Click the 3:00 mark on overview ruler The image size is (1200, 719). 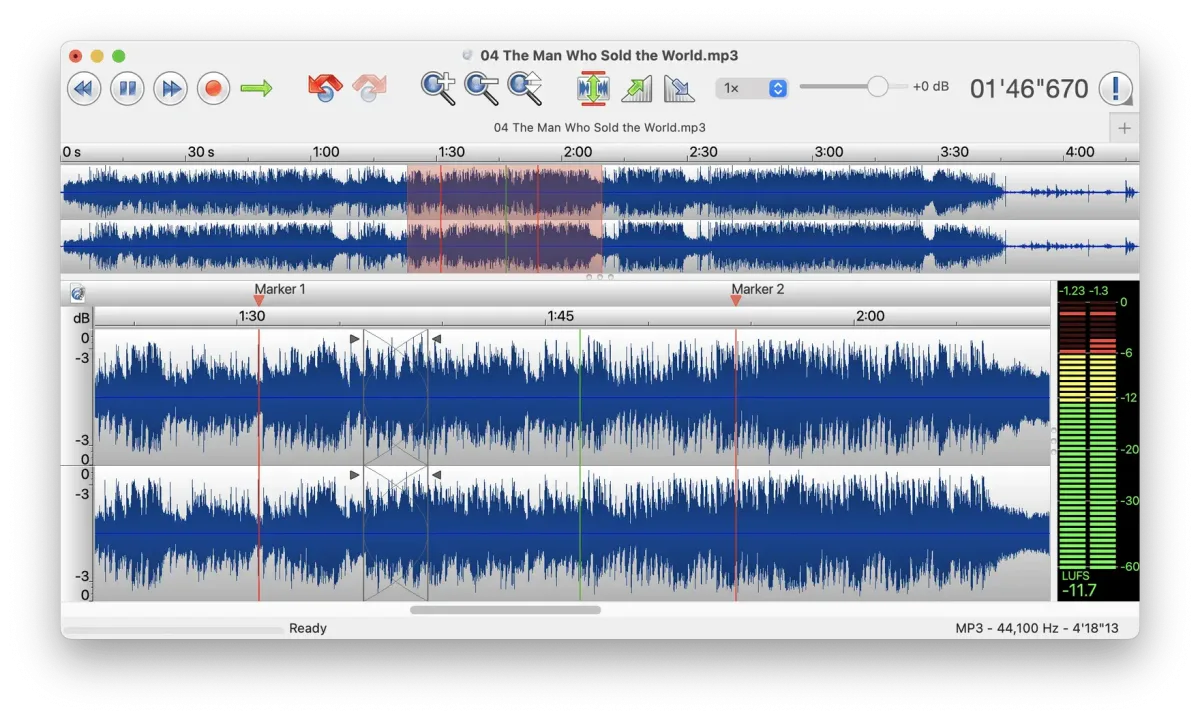829,152
